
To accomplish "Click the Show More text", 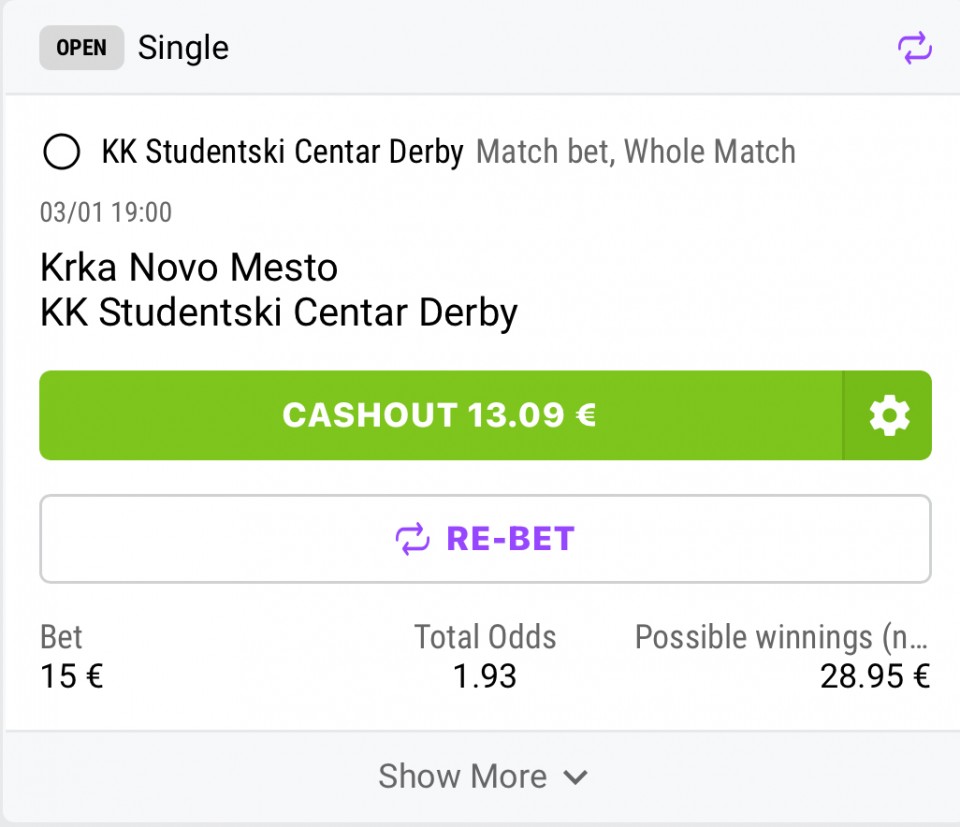I will 462,777.
